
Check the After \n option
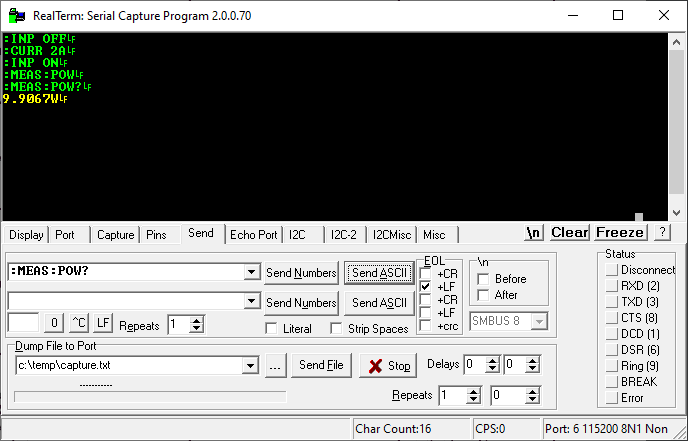[483, 295]
